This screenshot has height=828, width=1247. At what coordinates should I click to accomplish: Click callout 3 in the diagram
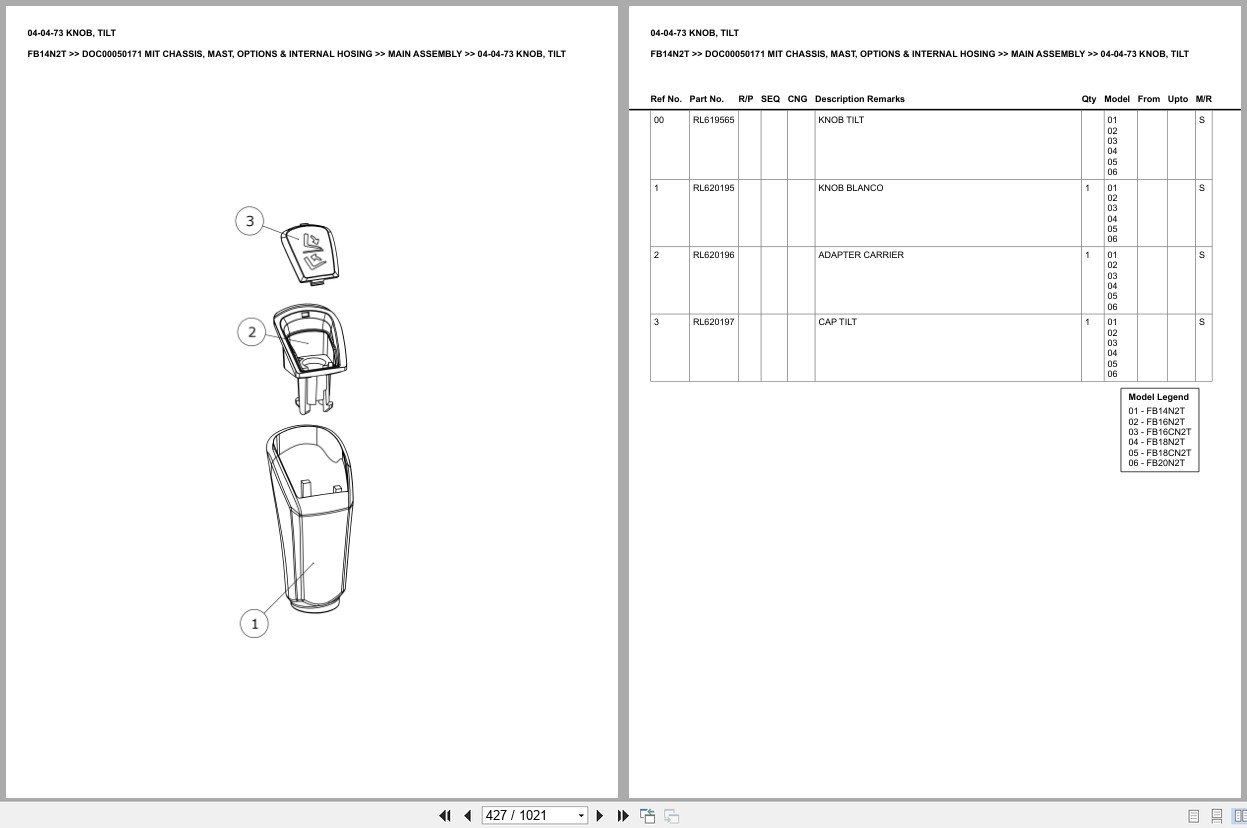coord(250,221)
